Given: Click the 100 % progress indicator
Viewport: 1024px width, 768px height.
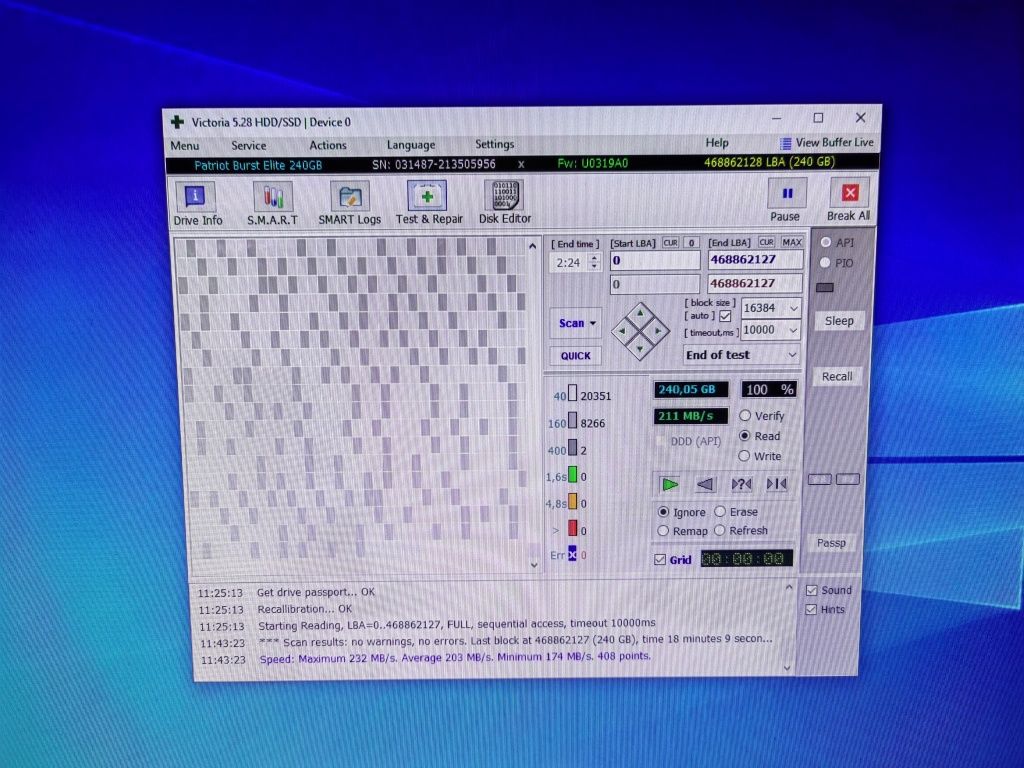Looking at the screenshot, I should (769, 390).
